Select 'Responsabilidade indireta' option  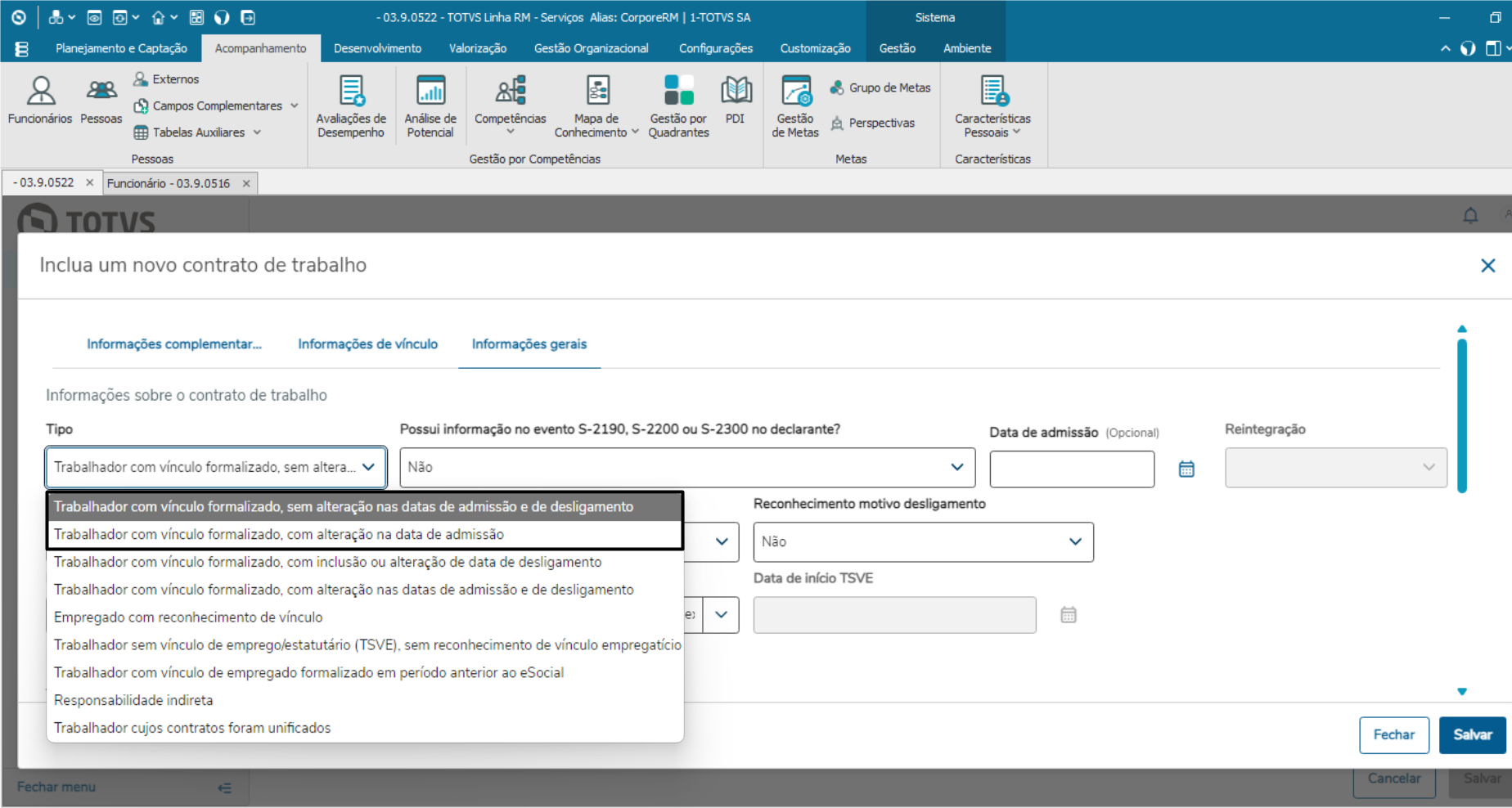tap(364, 700)
